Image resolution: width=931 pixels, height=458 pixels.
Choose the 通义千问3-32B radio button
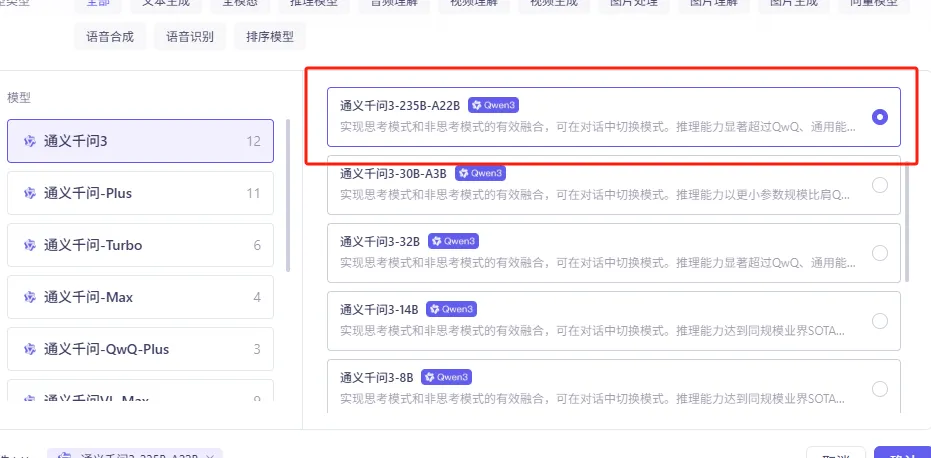pos(879,252)
